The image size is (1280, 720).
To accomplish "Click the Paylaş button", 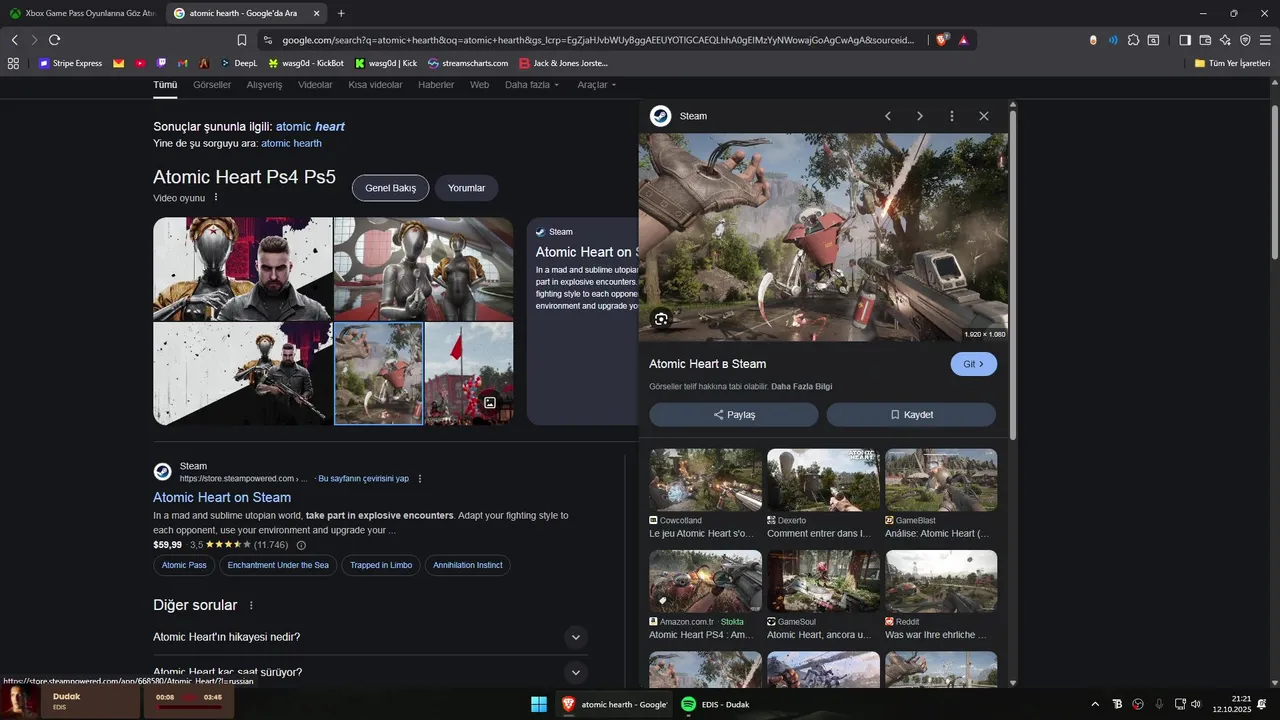I will (x=734, y=415).
